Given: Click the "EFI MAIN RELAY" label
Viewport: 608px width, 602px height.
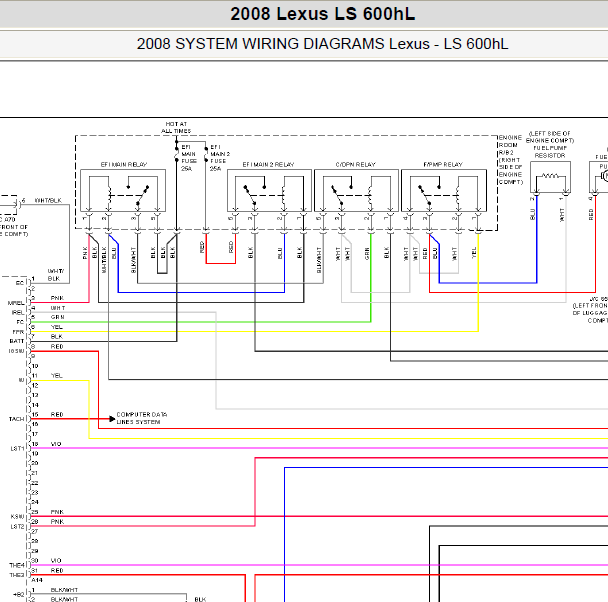Looking at the screenshot, I should click(124, 165).
